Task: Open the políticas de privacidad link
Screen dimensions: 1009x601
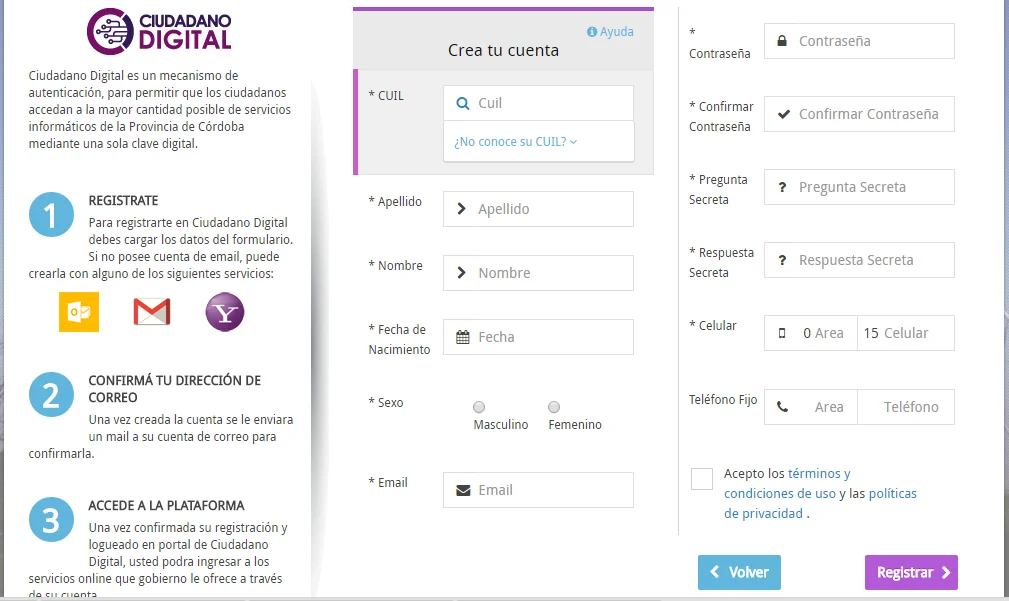Action: coord(820,503)
